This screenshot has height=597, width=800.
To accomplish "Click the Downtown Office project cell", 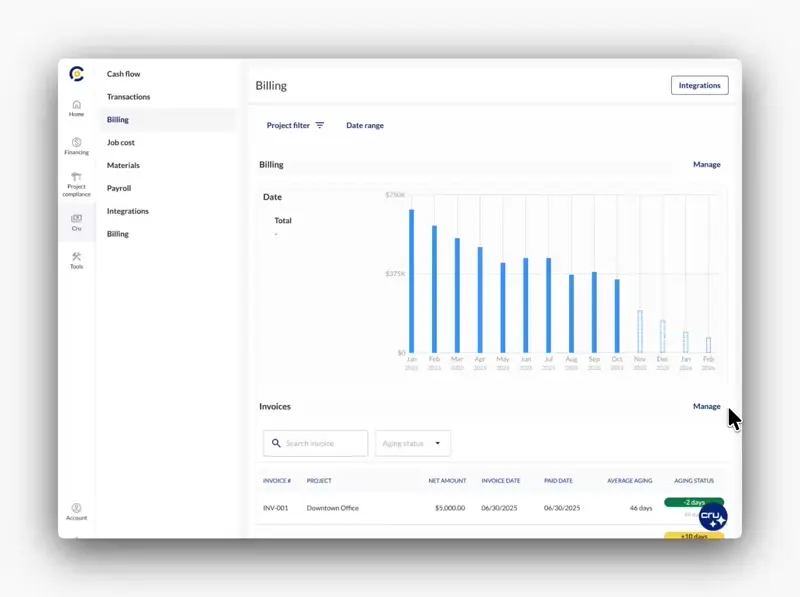I will 333,508.
